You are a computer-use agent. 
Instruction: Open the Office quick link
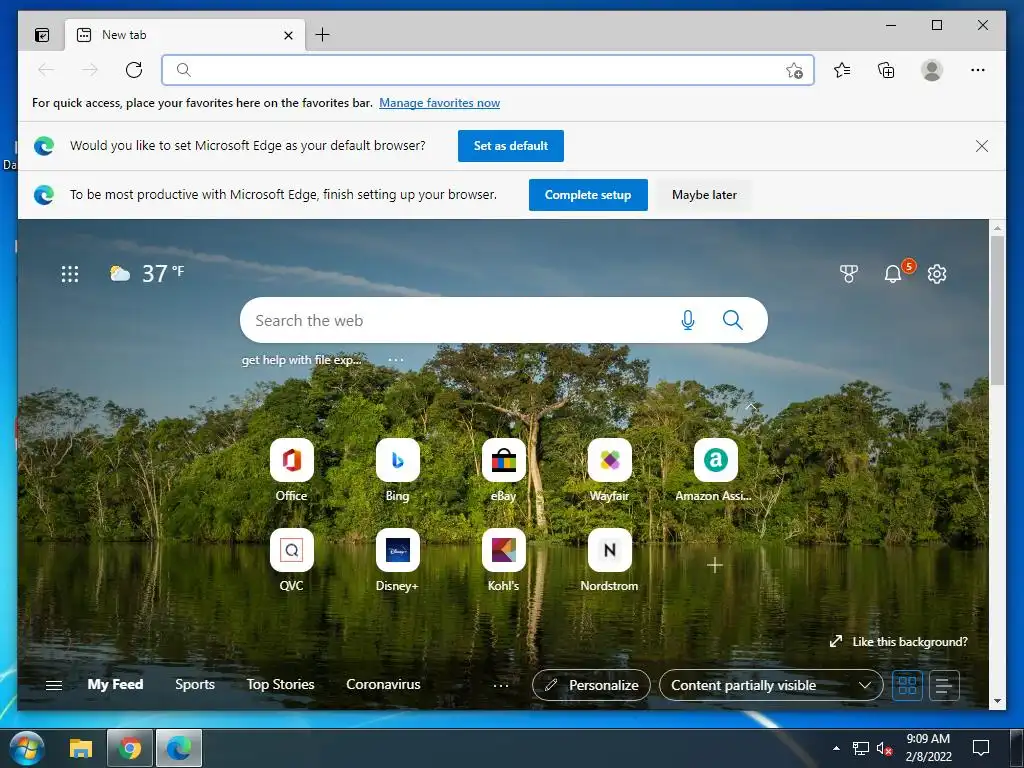291,470
